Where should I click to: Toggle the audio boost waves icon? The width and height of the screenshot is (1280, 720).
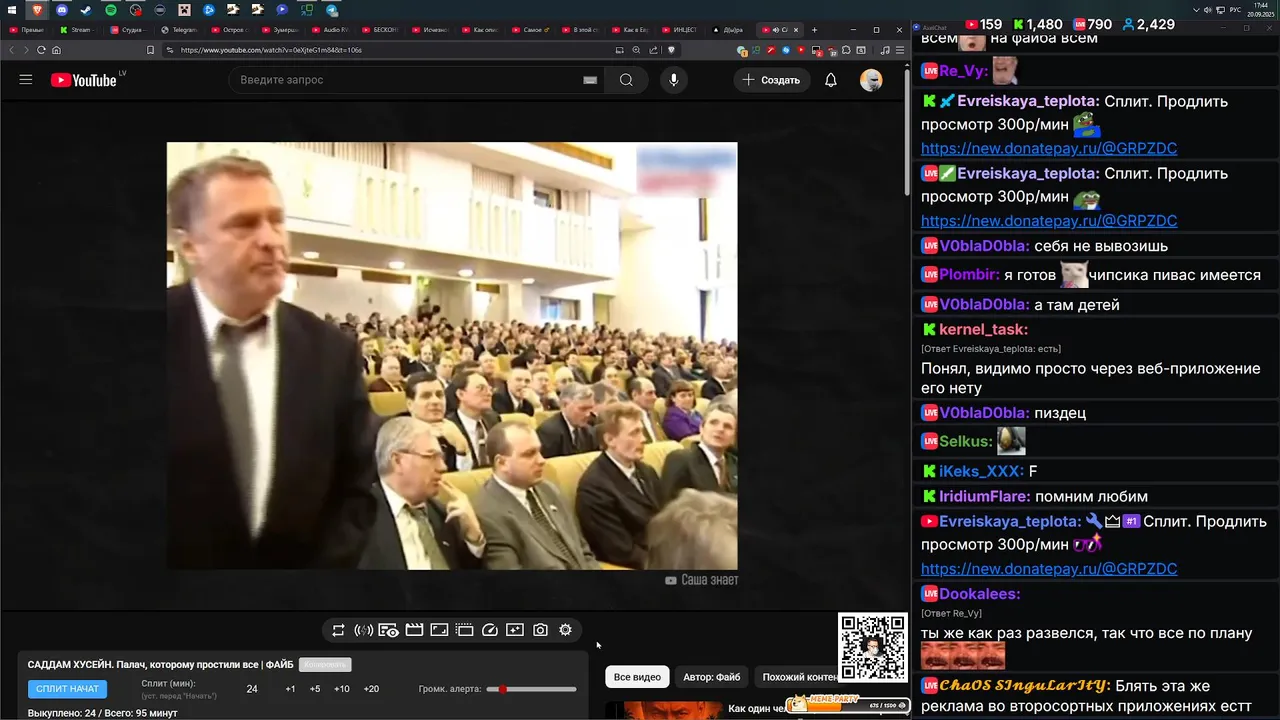tap(363, 630)
